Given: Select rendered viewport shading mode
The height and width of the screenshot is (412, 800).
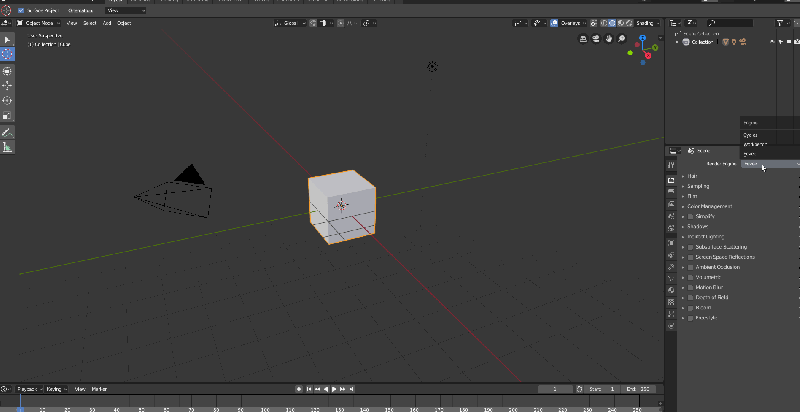Looking at the screenshot, I should (629, 23).
